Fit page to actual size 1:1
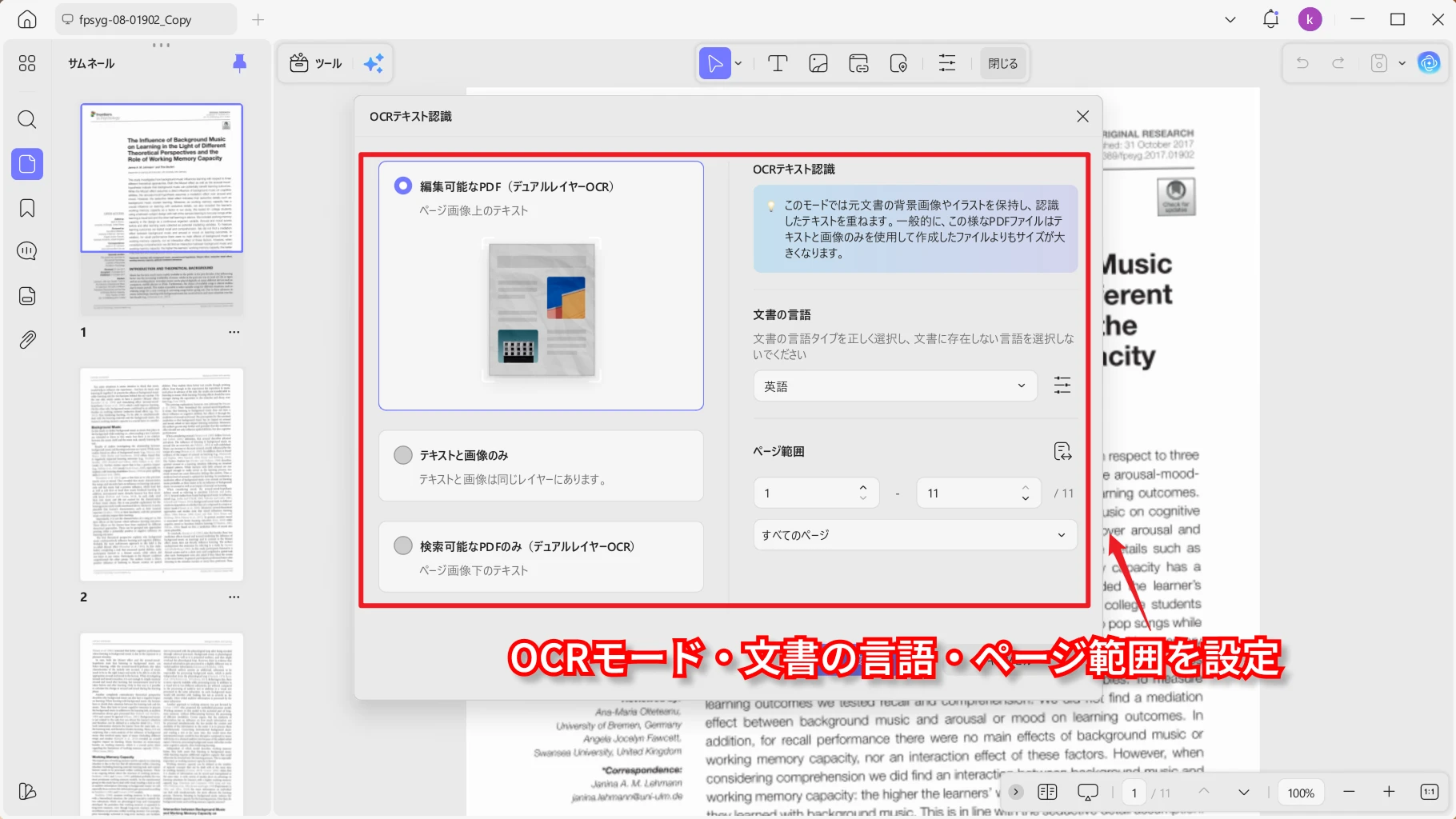 click(1430, 792)
